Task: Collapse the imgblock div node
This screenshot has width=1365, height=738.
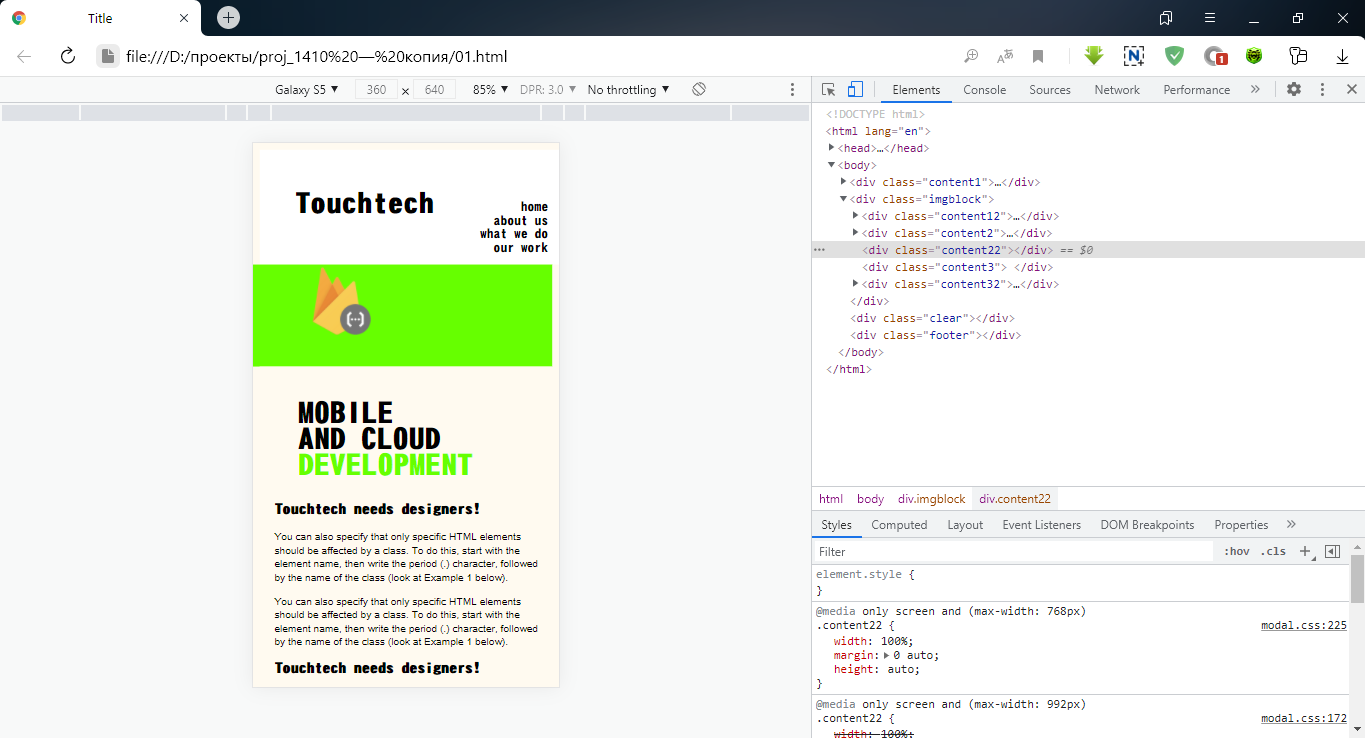Action: (844, 199)
